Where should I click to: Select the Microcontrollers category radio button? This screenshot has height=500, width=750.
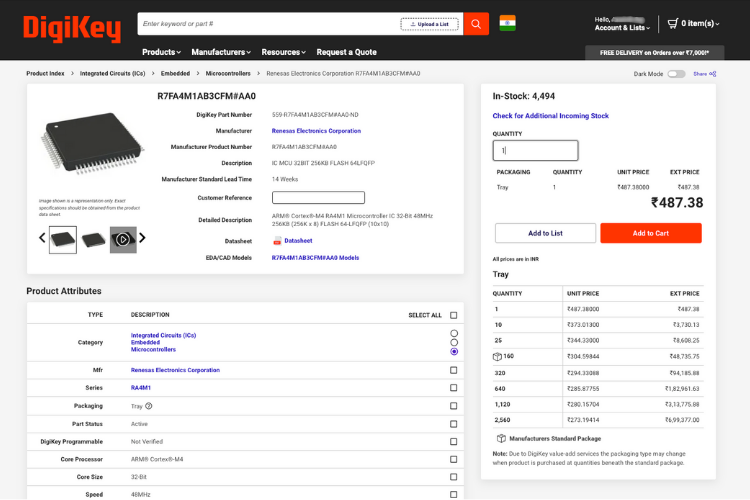tap(454, 352)
